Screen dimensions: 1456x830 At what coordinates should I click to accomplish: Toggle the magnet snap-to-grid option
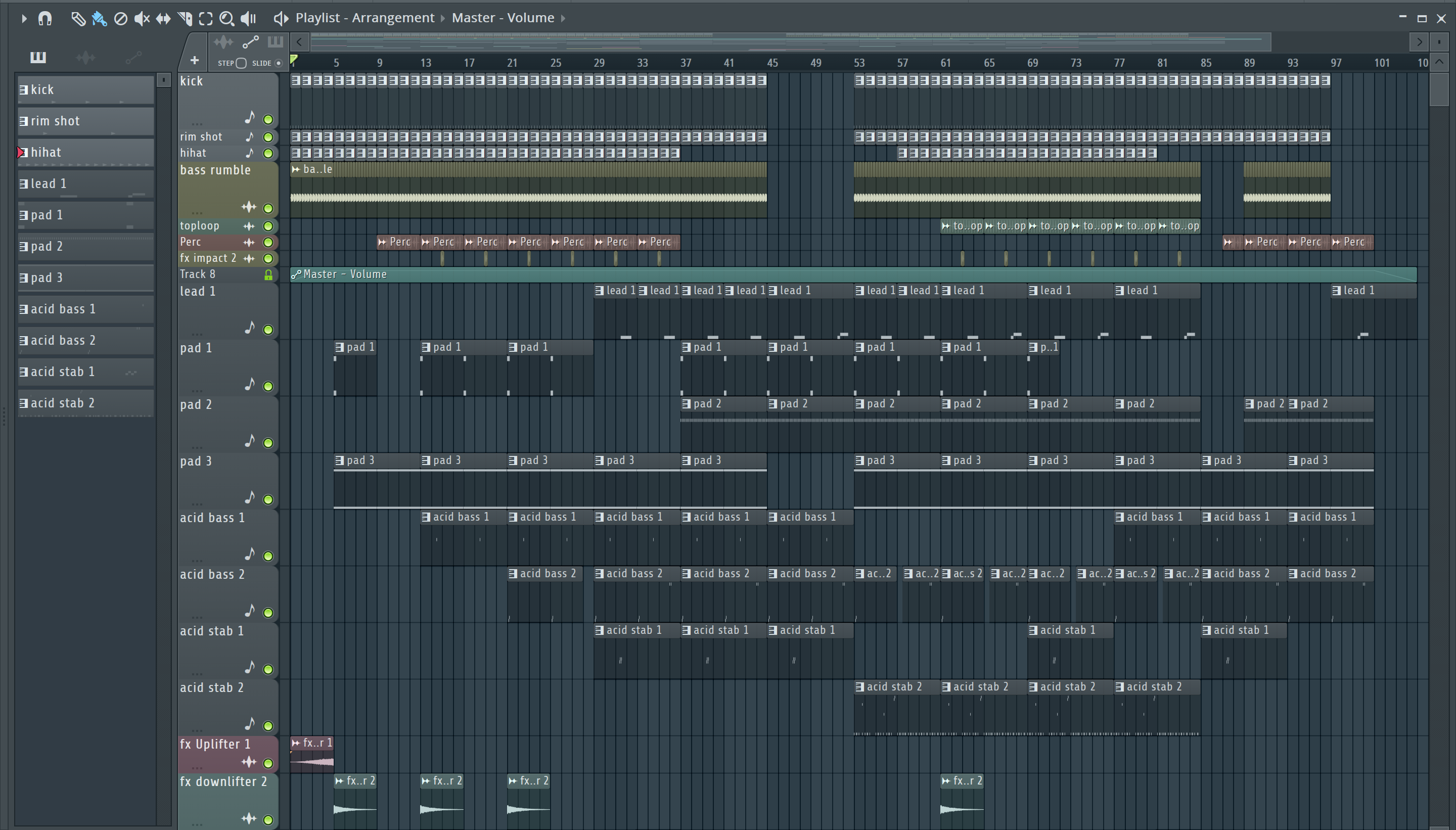pyautogui.click(x=45, y=18)
